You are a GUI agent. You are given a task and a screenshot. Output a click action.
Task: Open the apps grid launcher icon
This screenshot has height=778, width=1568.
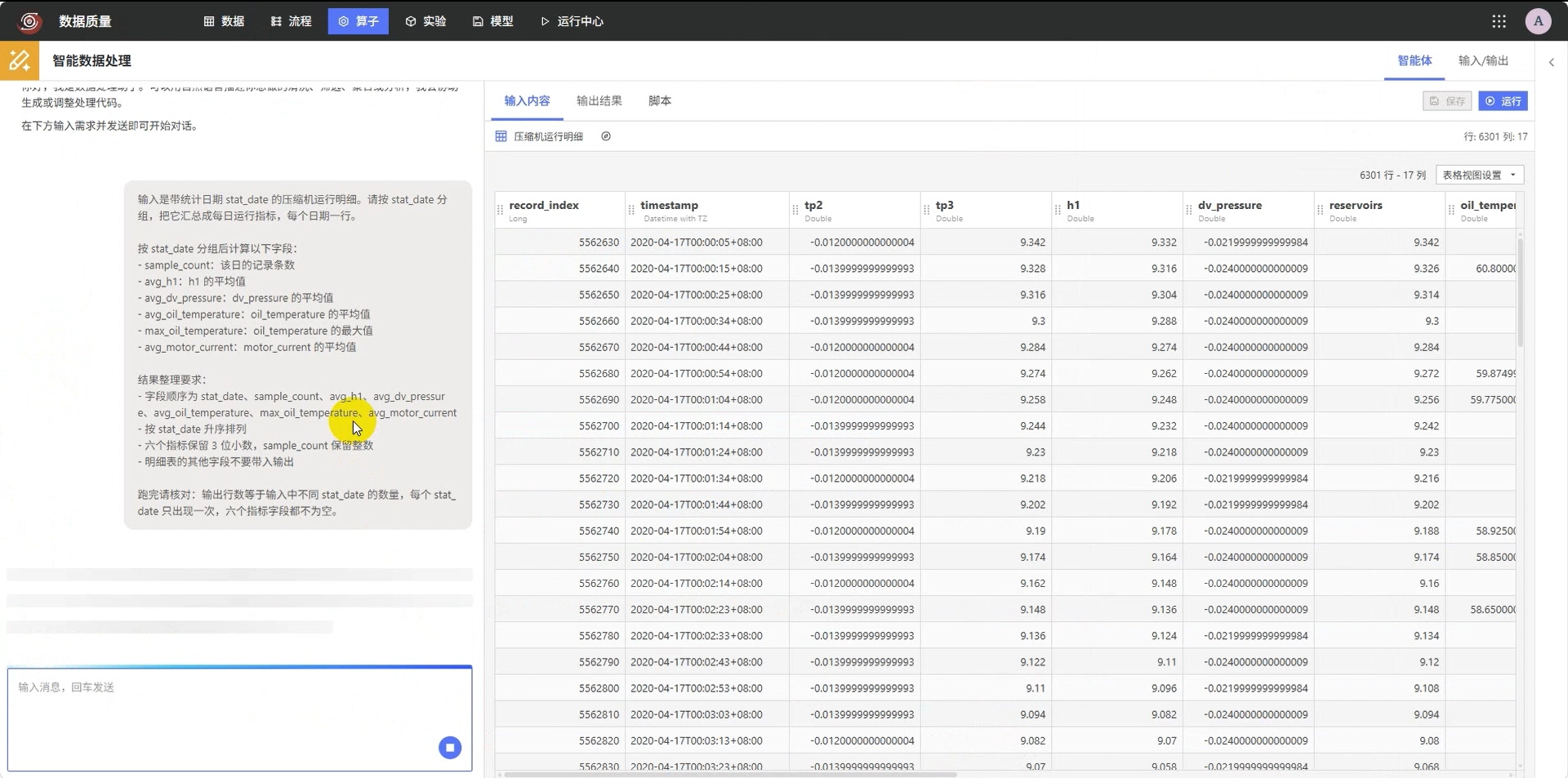pyautogui.click(x=1499, y=21)
